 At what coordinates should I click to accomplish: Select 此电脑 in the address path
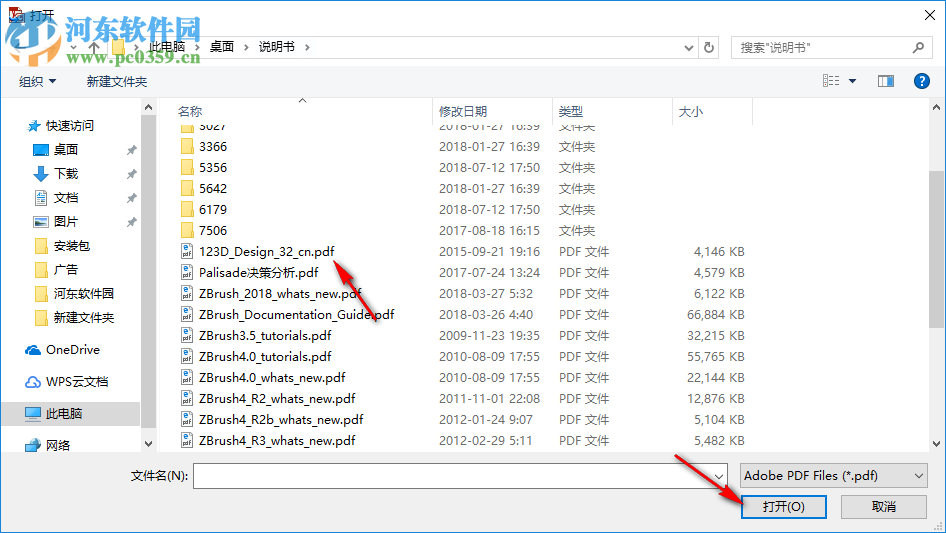tap(167, 46)
